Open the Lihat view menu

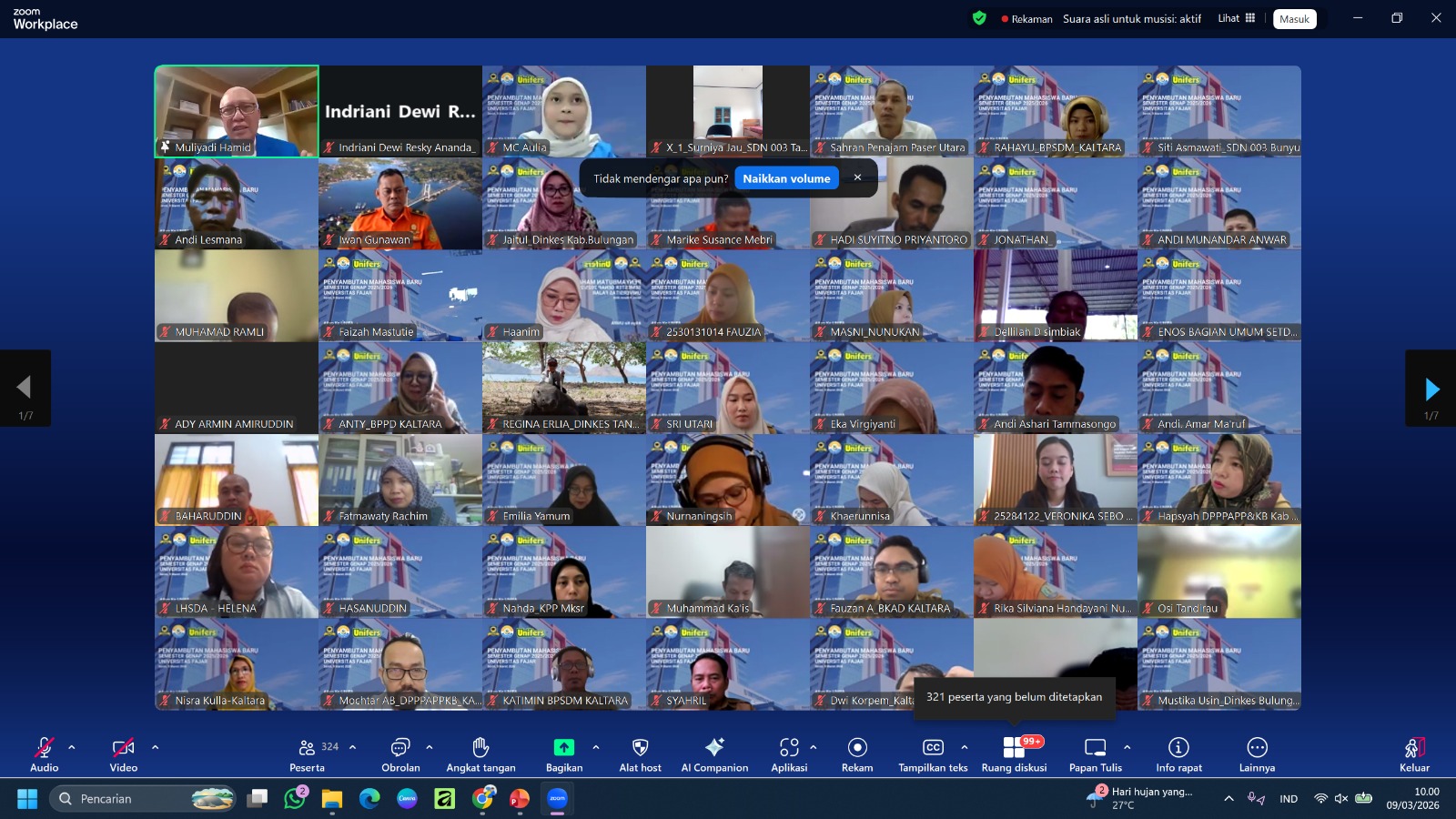pyautogui.click(x=1236, y=18)
